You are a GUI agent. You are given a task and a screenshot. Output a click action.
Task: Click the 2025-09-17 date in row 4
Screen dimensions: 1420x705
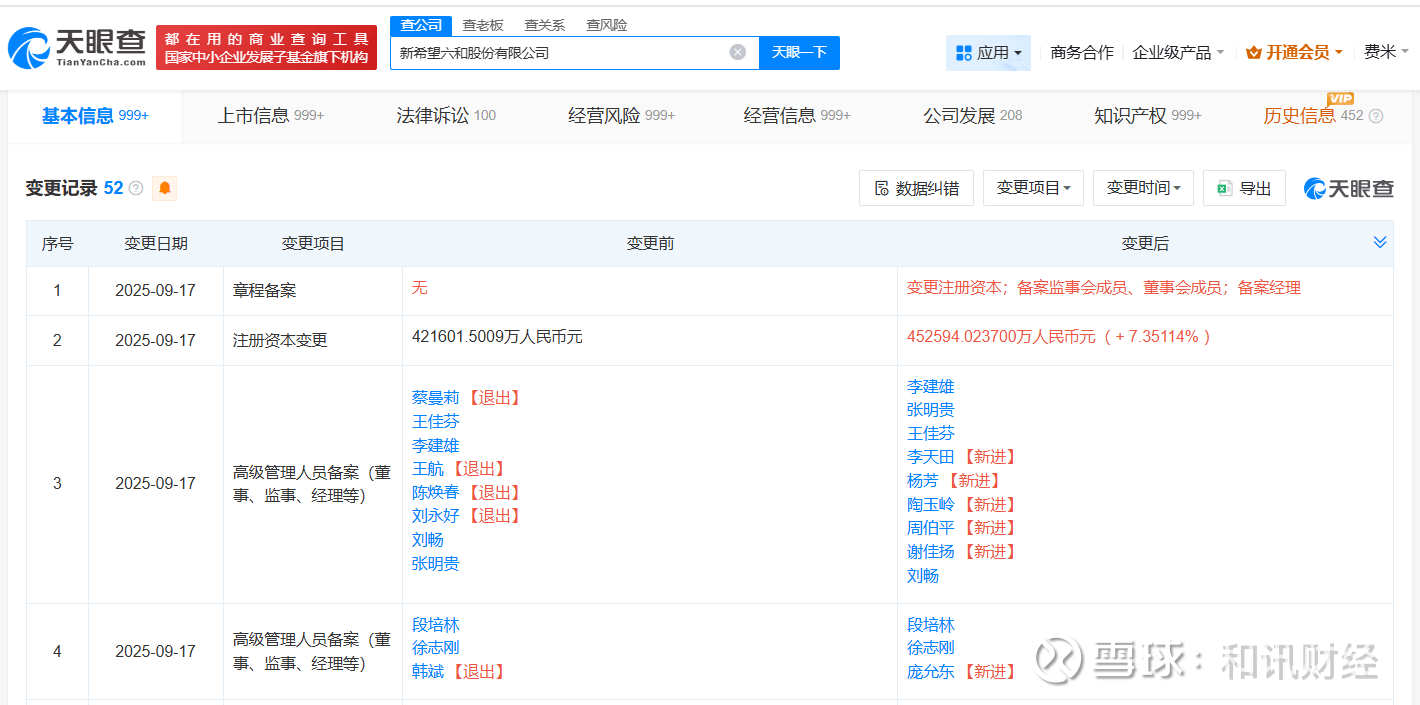(x=155, y=651)
